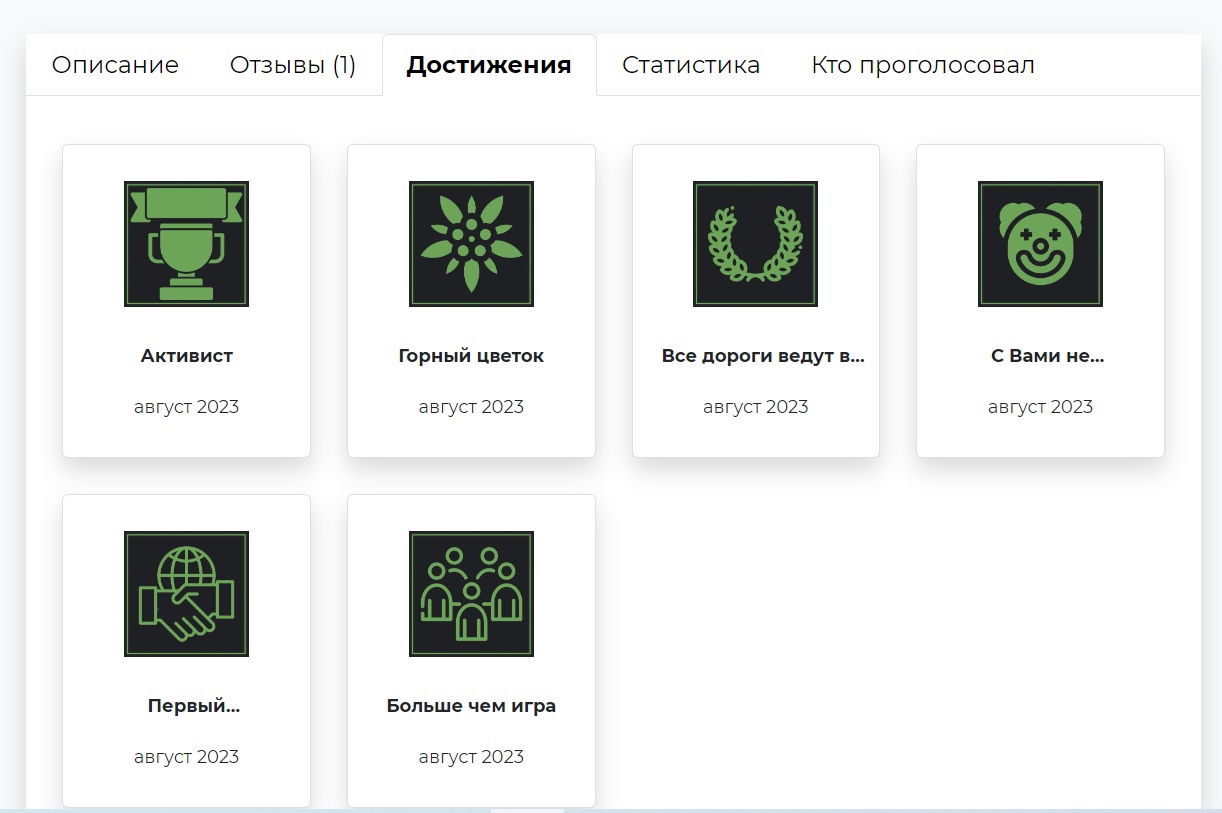Image resolution: width=1222 pixels, height=813 pixels.
Task: Click the Активист trophy cup icon
Action: coord(186,244)
